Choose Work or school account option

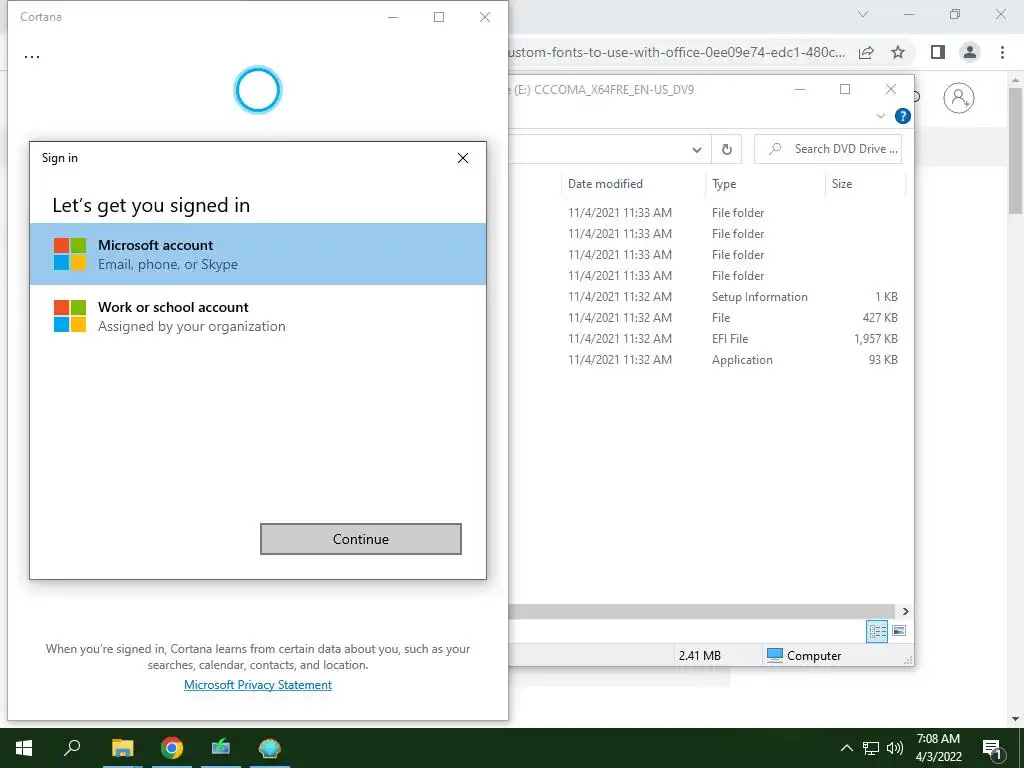pos(258,316)
